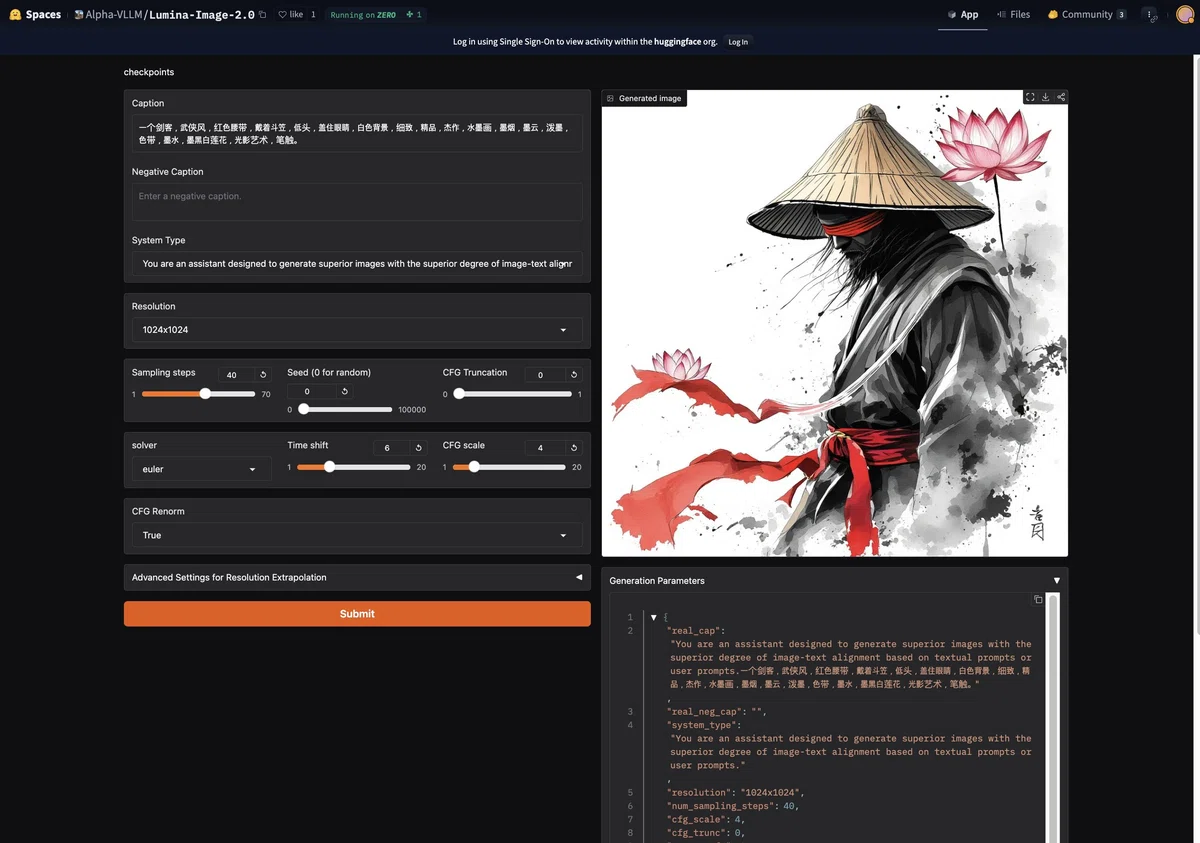Adjust the Seed slider

[345, 409]
